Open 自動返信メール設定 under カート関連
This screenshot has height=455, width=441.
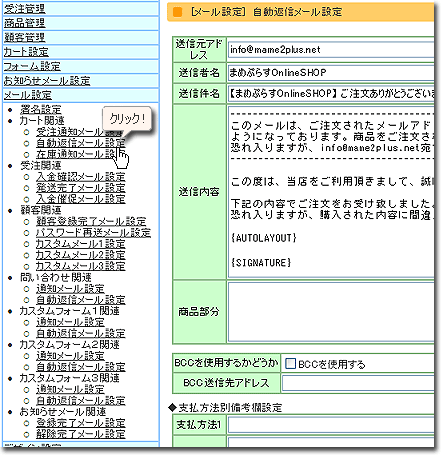click(81, 143)
